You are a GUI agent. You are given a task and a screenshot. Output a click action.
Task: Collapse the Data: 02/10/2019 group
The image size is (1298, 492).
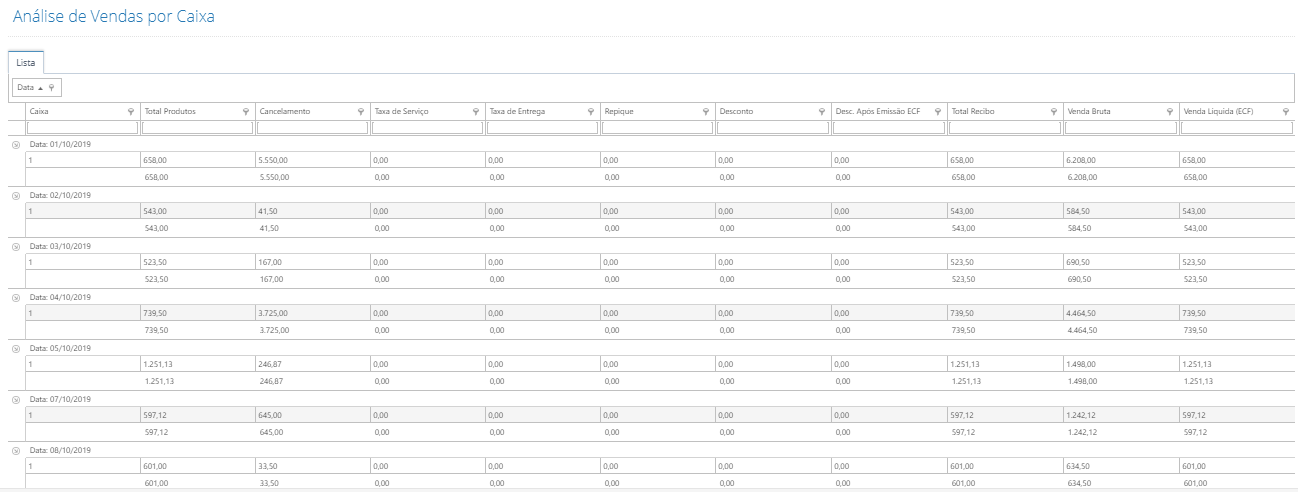[16, 196]
